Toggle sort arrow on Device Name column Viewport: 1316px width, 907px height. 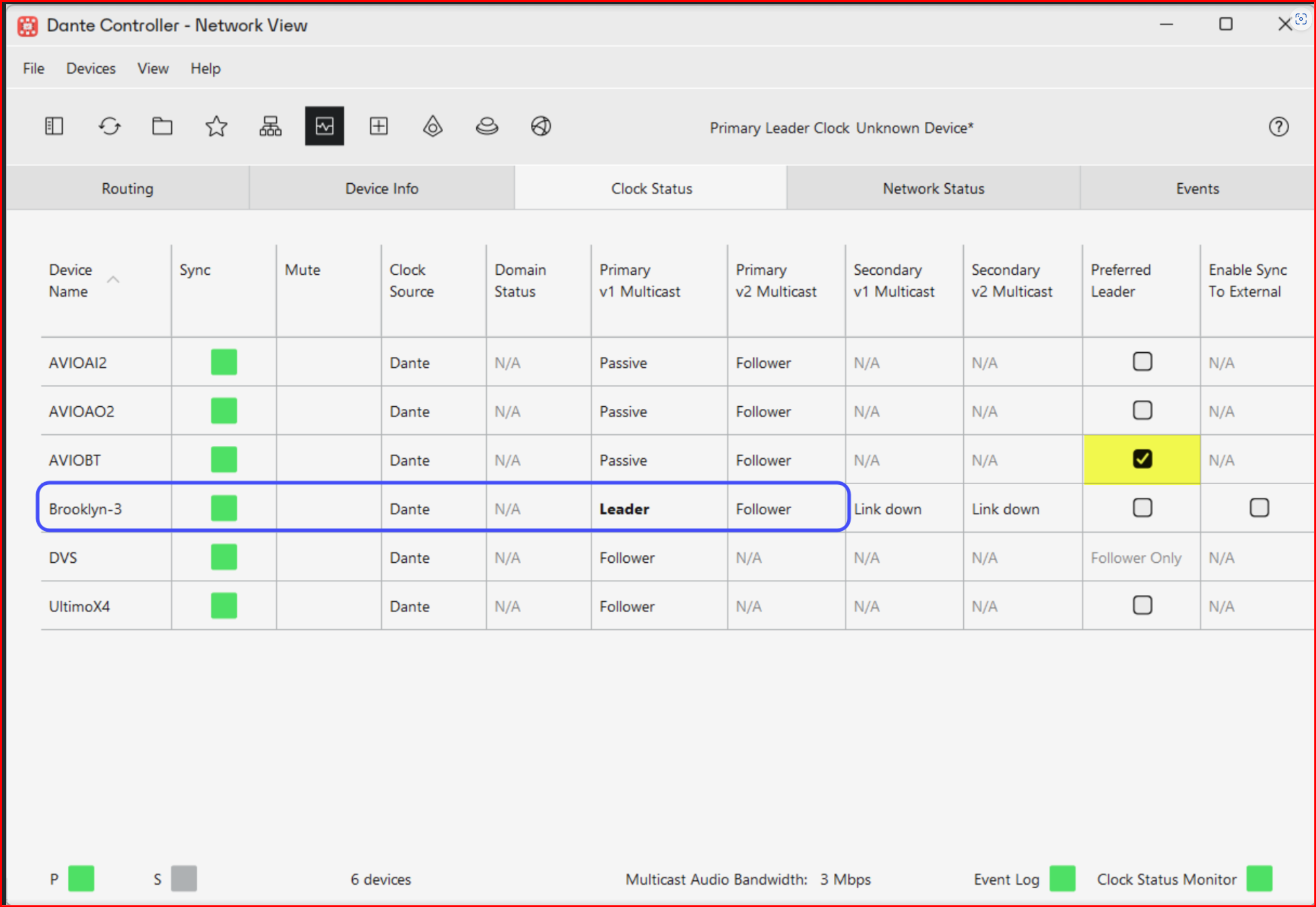(113, 280)
